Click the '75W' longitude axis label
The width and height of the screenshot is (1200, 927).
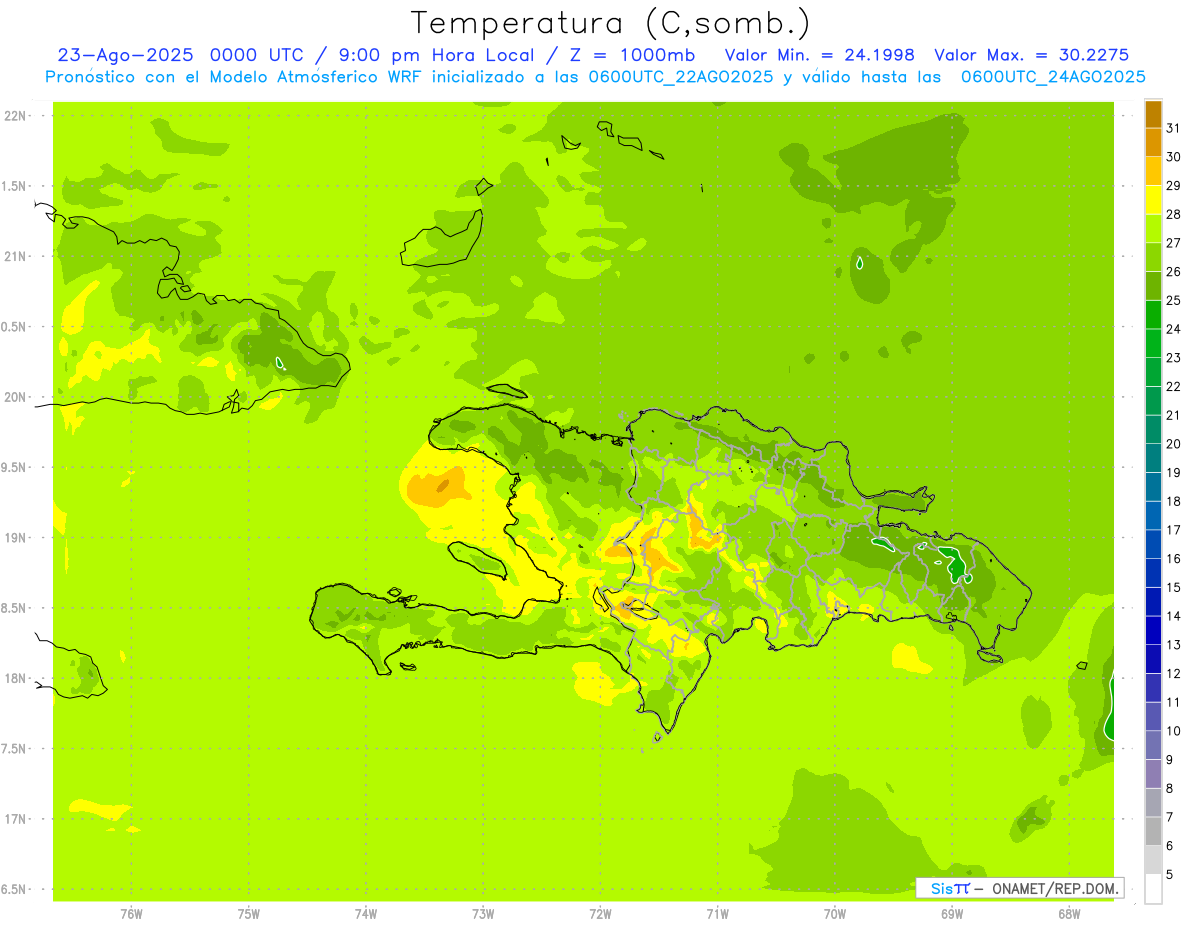pyautogui.click(x=249, y=914)
